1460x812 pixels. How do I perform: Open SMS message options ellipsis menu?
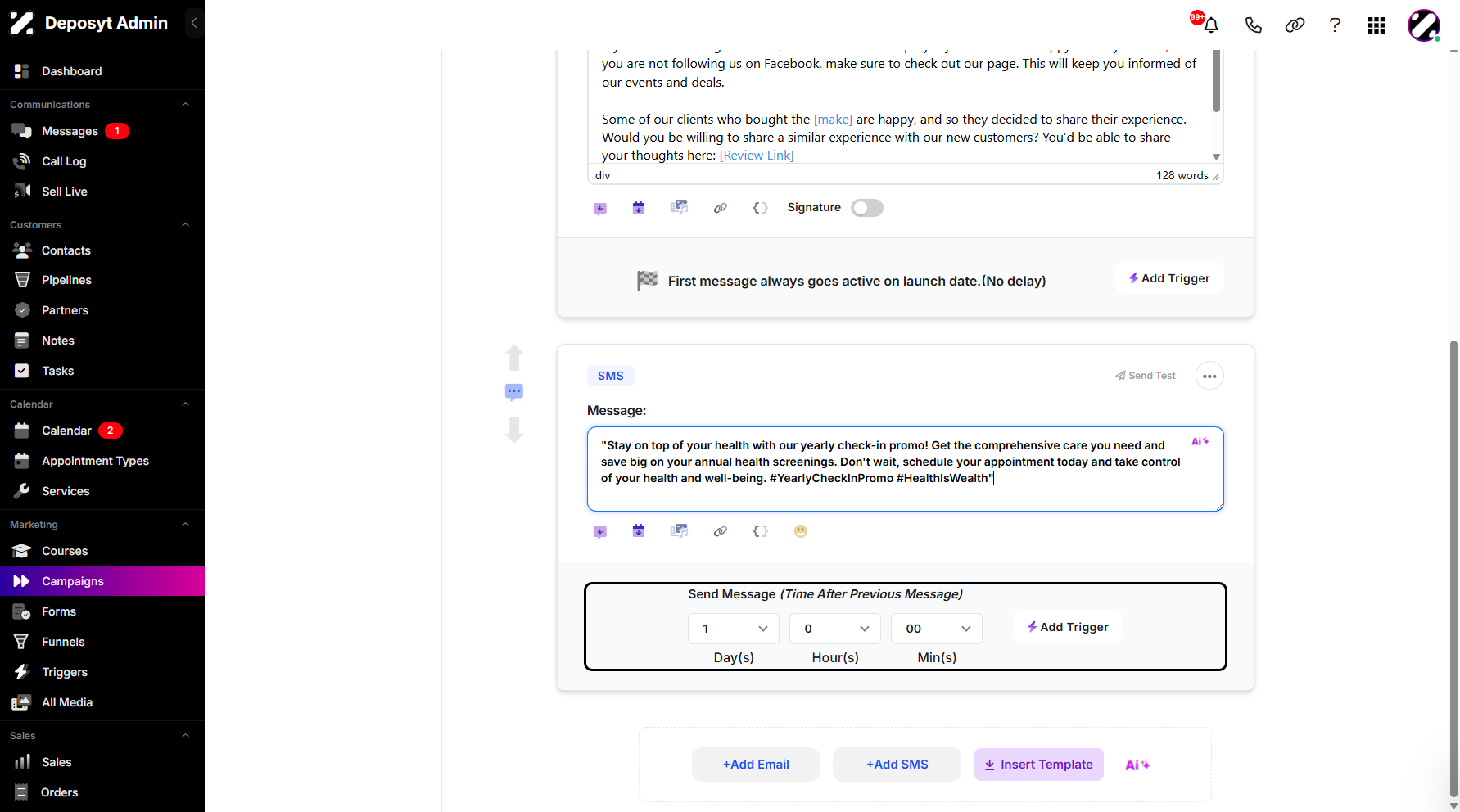(1209, 376)
